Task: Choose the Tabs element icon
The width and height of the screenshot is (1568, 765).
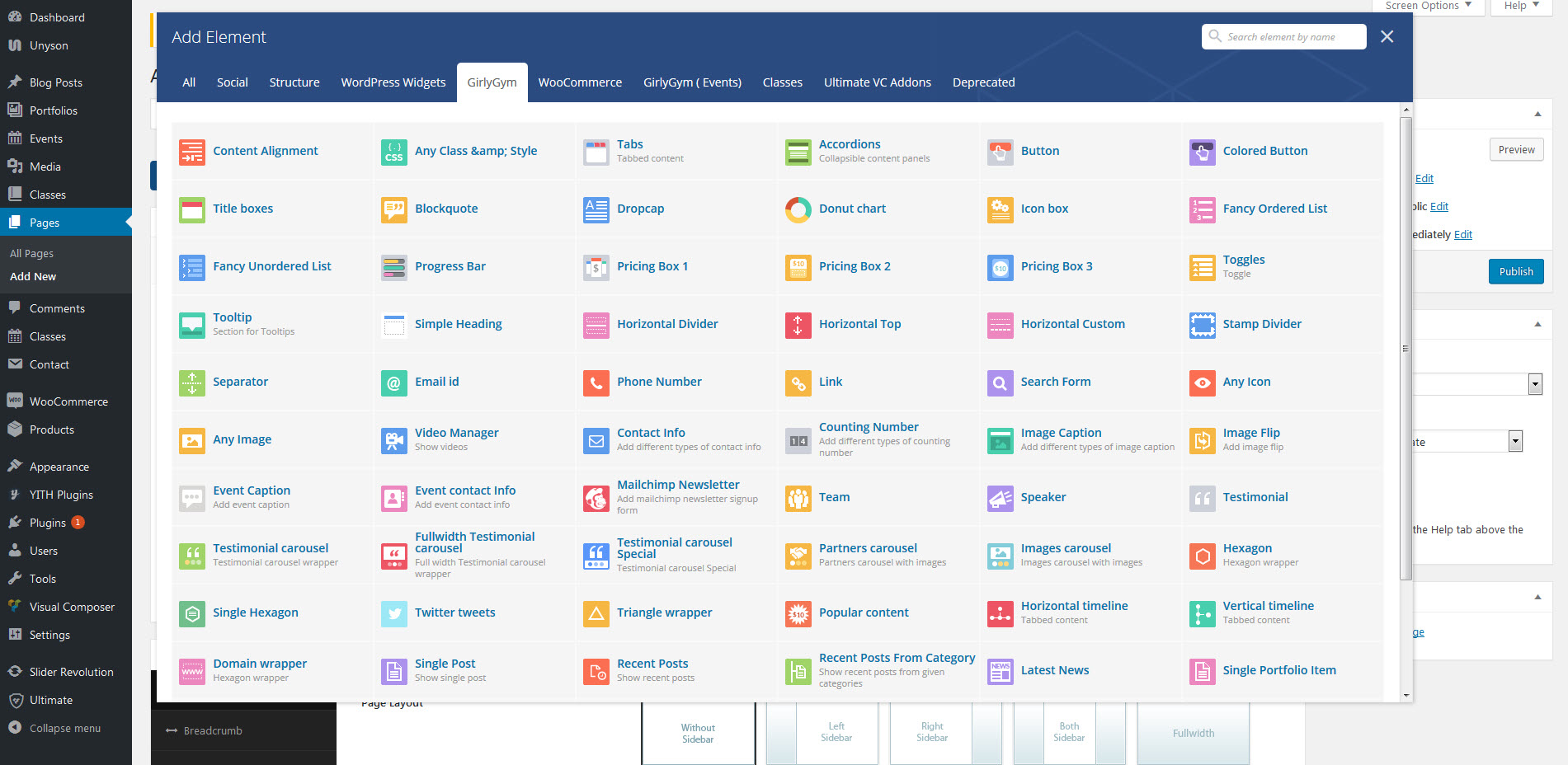Action: 596,152
